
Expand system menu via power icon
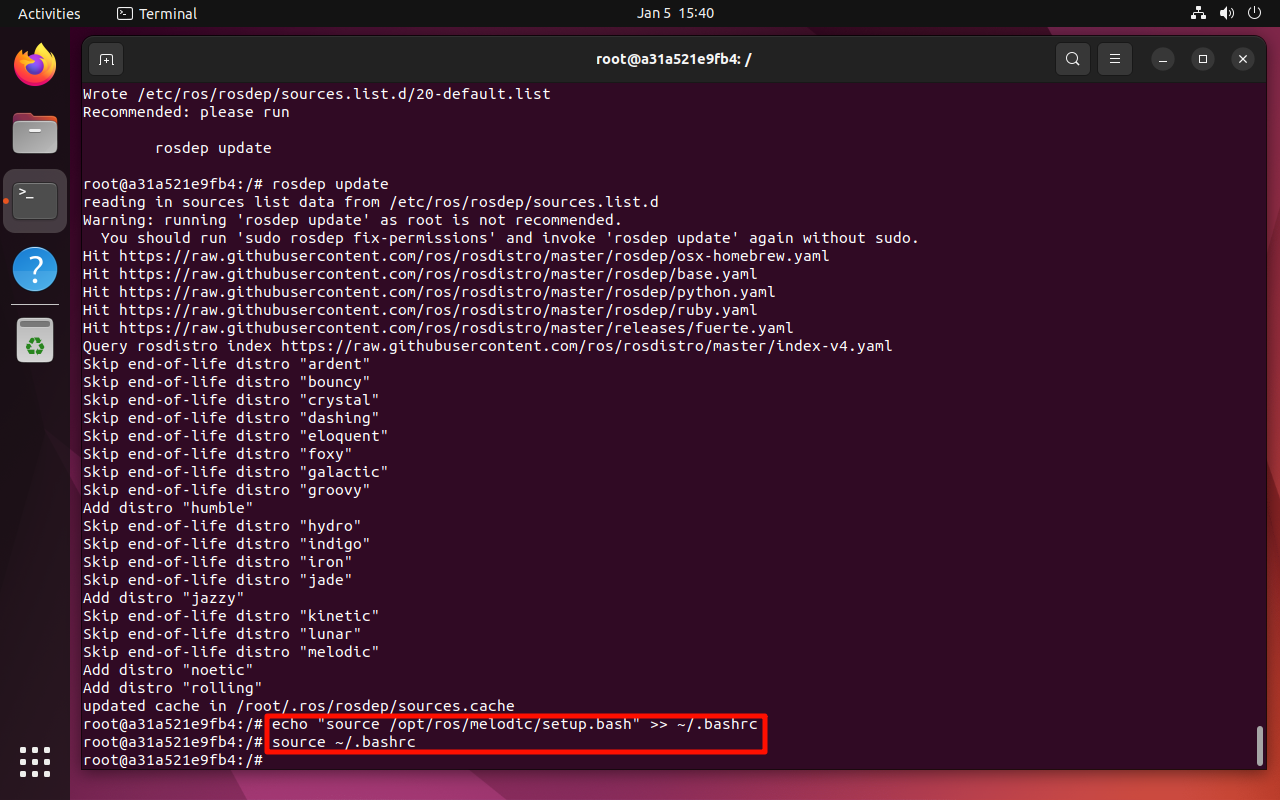tap(1252, 13)
